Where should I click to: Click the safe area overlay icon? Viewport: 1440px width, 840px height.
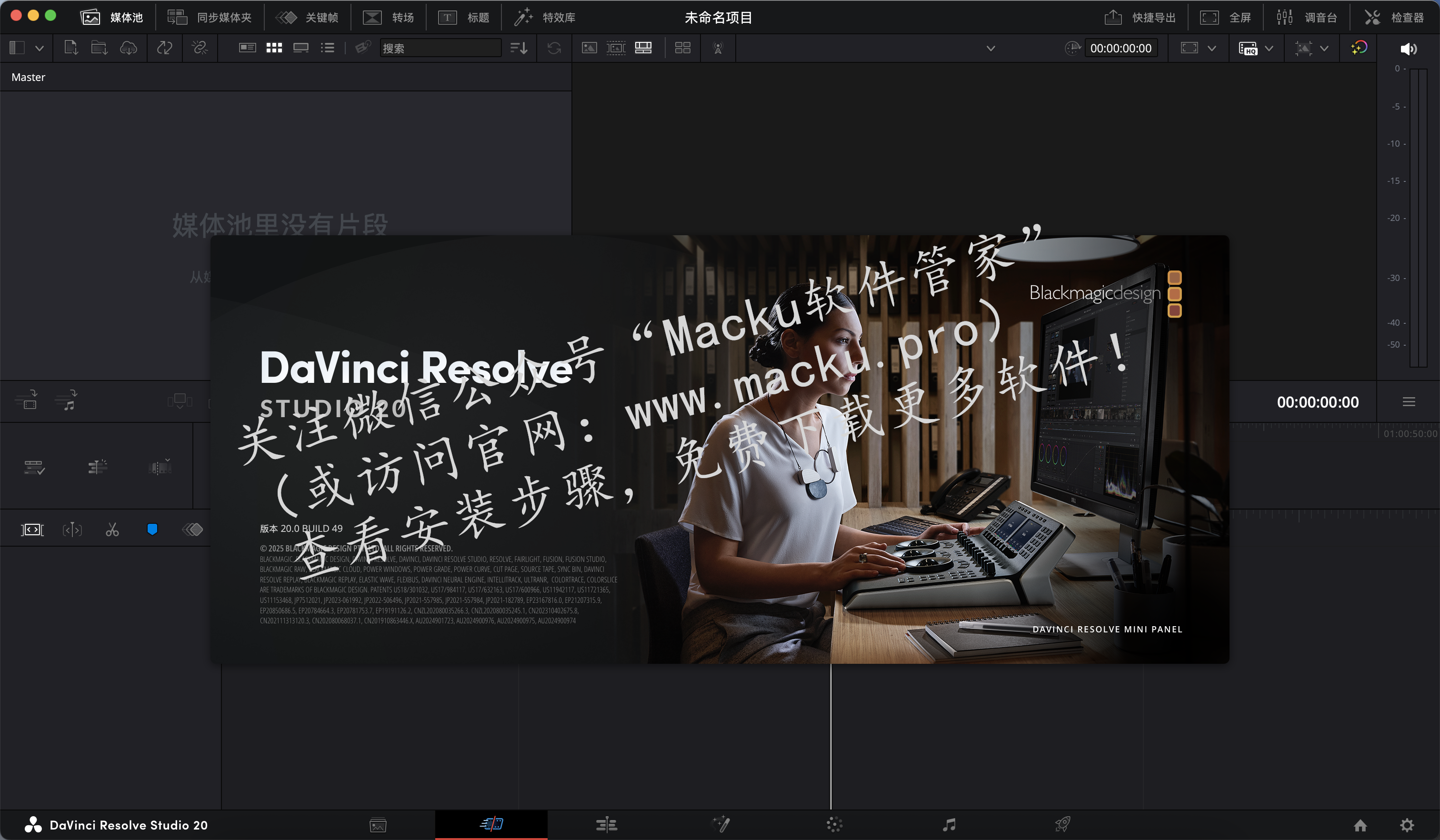[x=1189, y=48]
